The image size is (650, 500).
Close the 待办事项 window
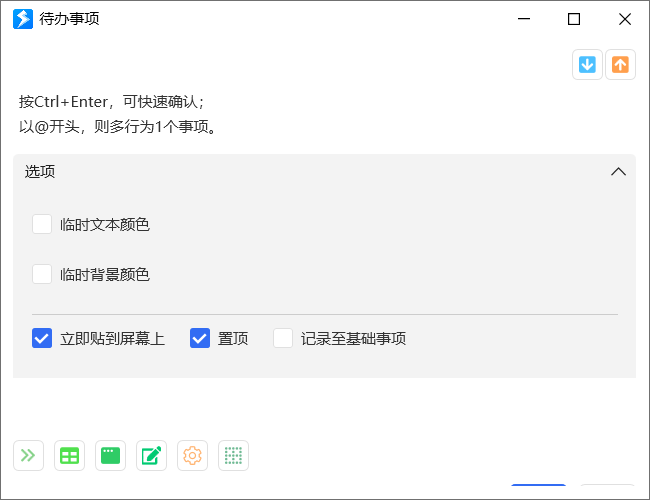(x=625, y=19)
